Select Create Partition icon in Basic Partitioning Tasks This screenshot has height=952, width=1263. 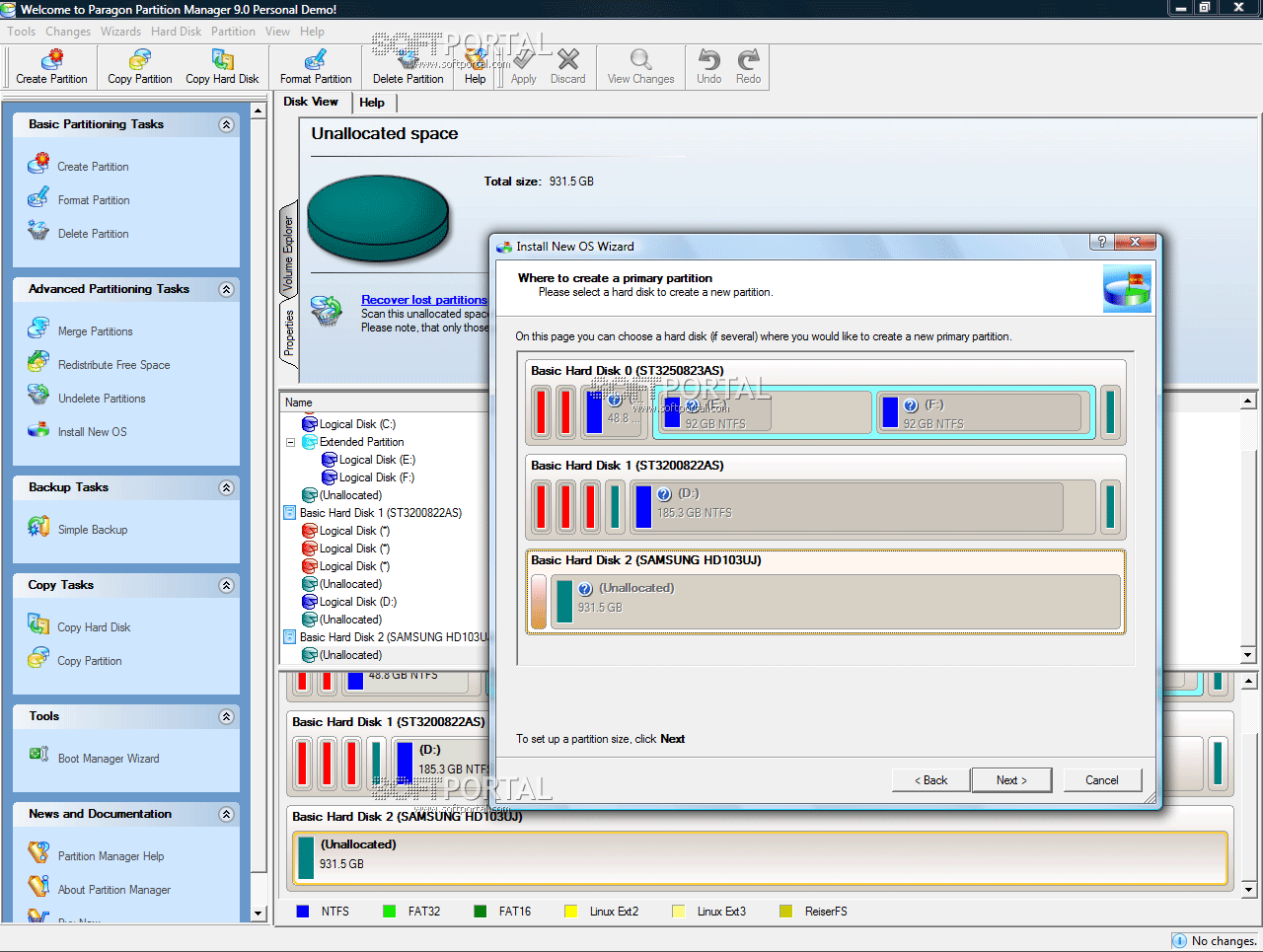pyautogui.click(x=38, y=163)
